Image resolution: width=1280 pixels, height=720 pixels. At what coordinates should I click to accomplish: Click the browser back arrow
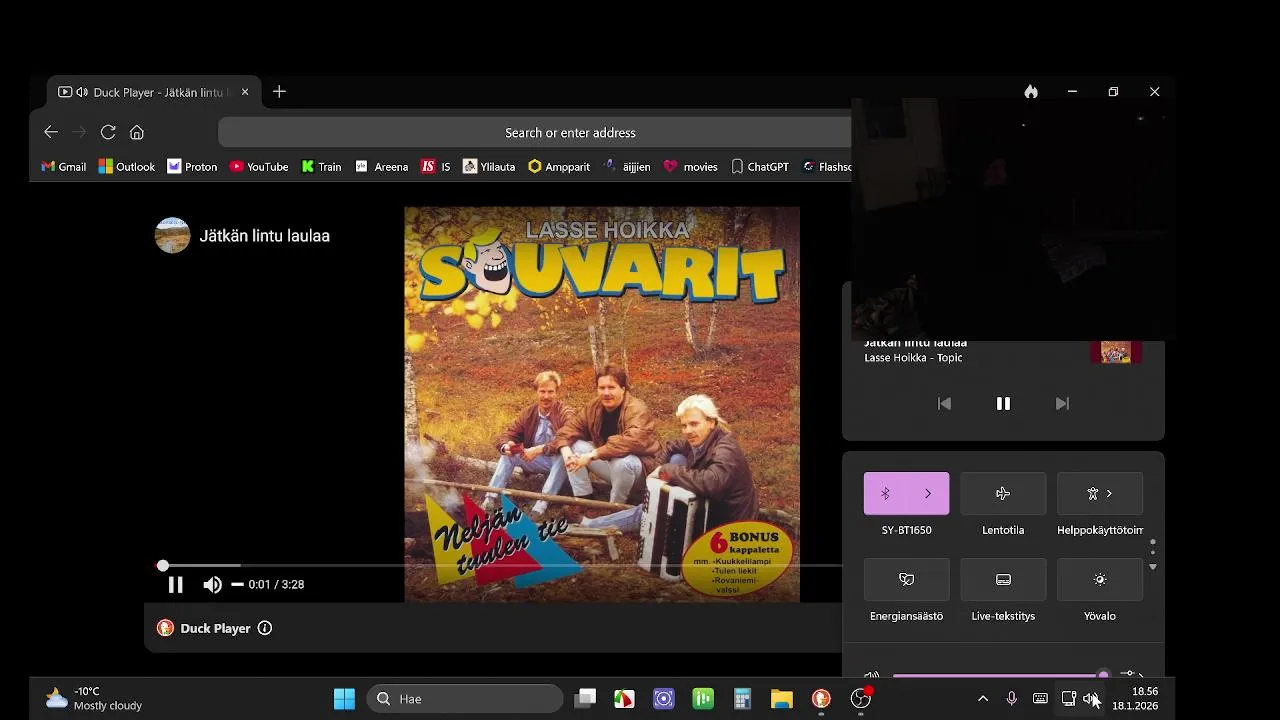point(51,132)
